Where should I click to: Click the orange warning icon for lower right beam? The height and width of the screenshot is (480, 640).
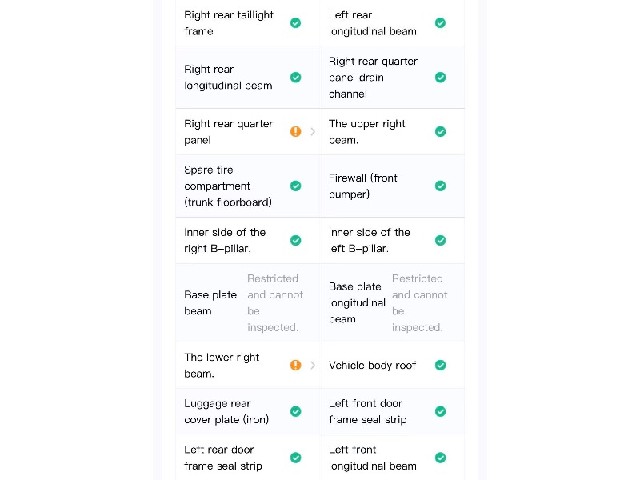[296, 365]
